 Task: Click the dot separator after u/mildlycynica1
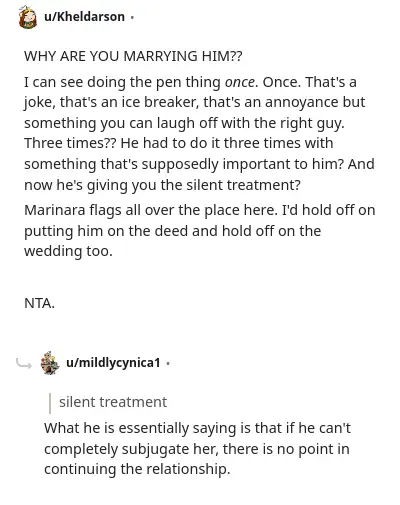pos(168,363)
